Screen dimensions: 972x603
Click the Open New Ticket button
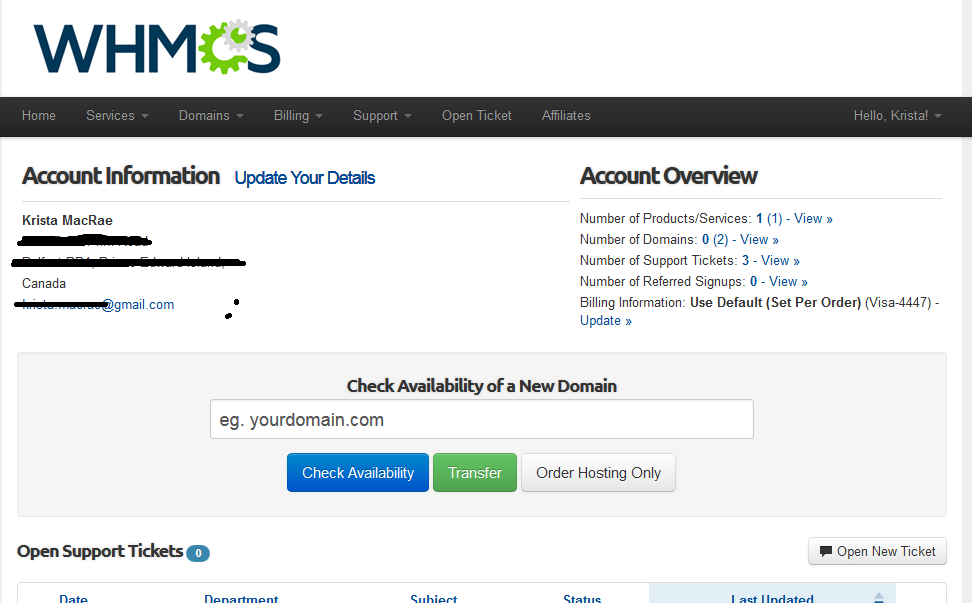coord(877,551)
